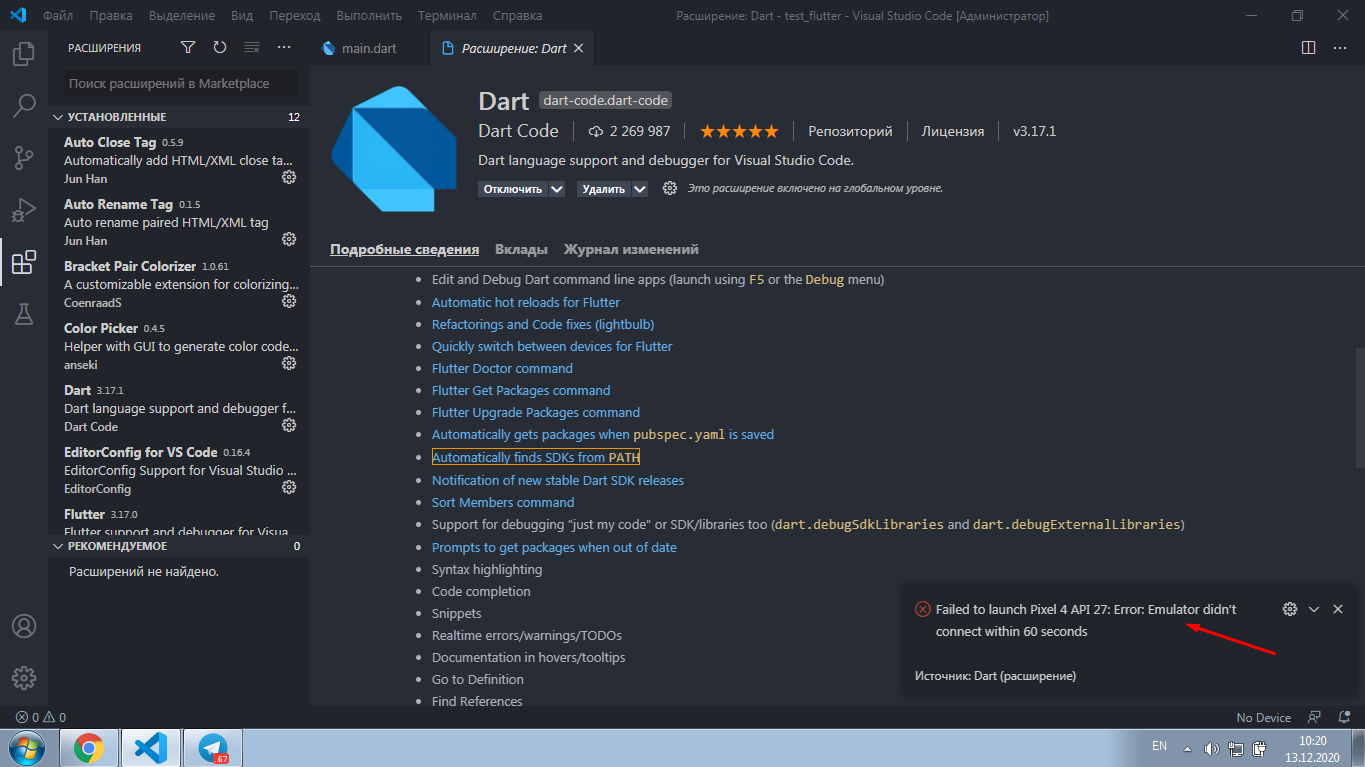Viewport: 1365px width, 767px height.
Task: Switch to Журнал изменений tab
Action: pos(631,249)
